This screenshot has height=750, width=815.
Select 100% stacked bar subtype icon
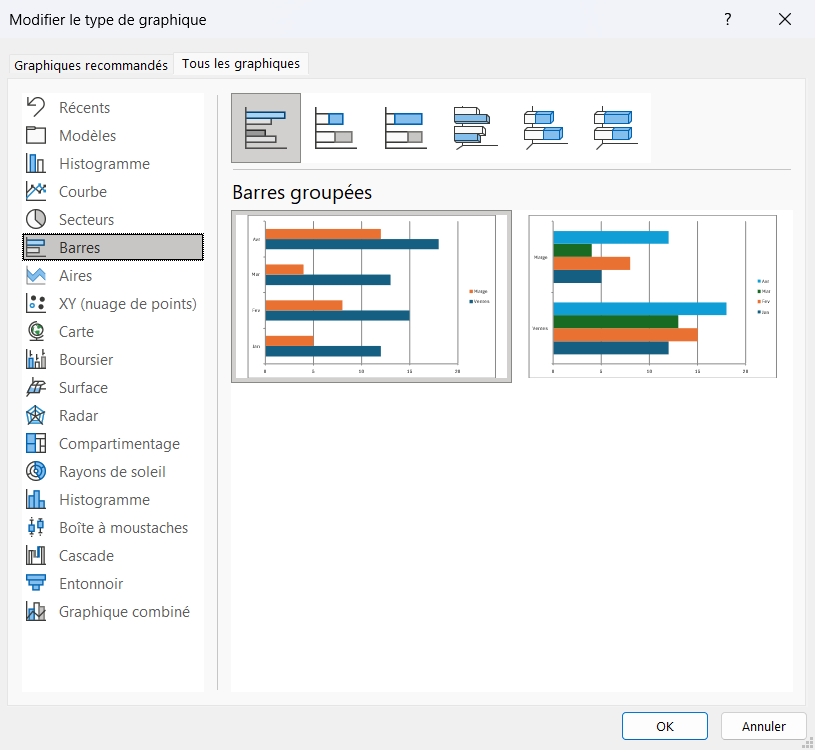click(405, 128)
